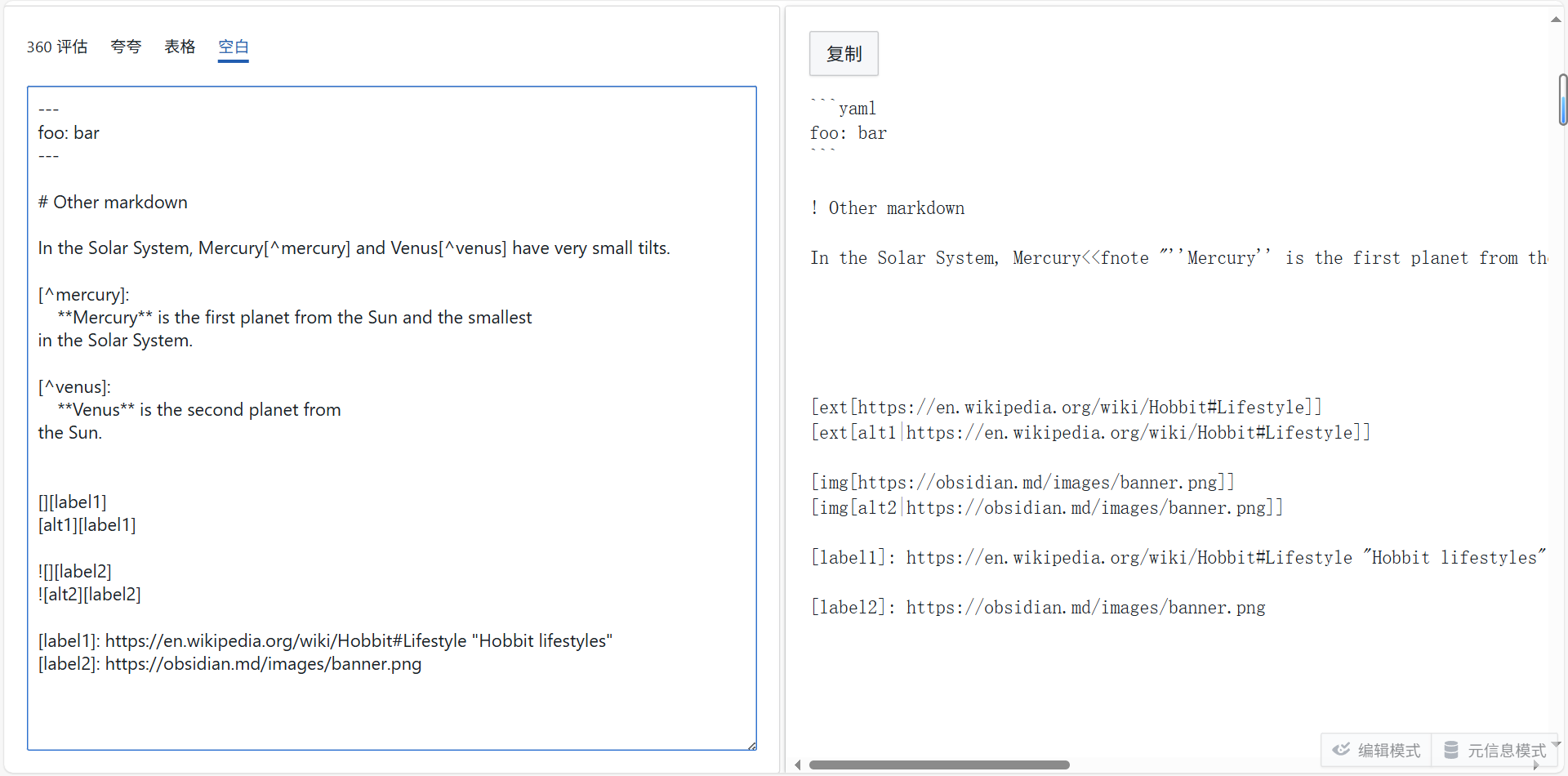The image size is (1568, 776).
Task: Click the 'foo: bar' line in output pane
Action: [849, 132]
